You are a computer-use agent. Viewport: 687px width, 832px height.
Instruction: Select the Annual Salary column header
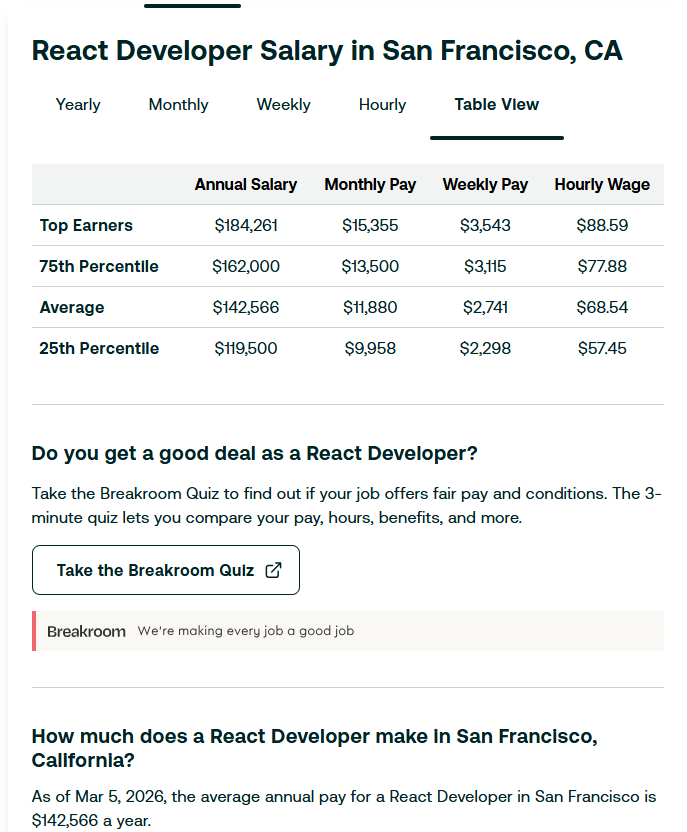pyautogui.click(x=246, y=185)
